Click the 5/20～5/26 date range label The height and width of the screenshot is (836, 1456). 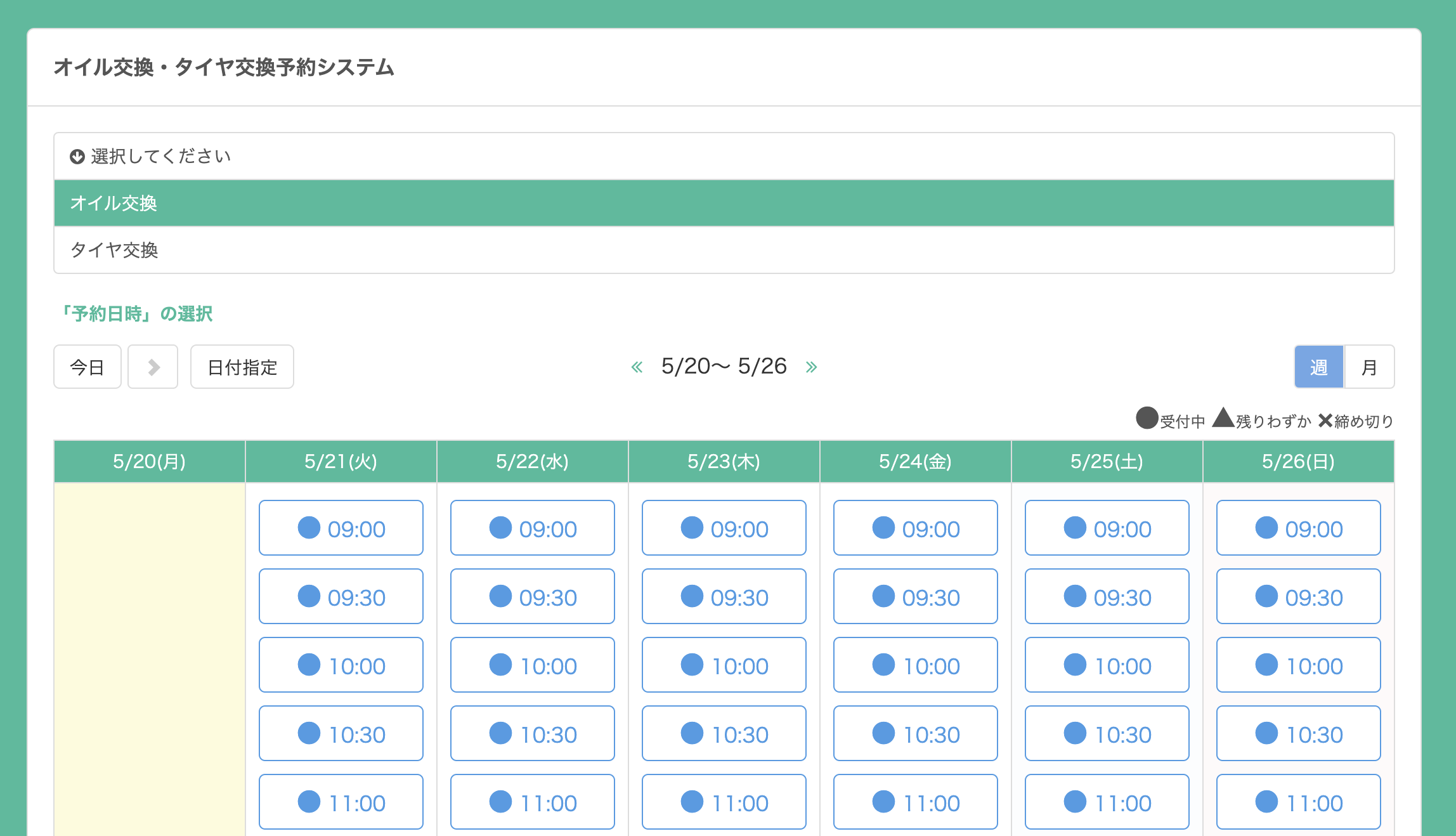point(724,366)
